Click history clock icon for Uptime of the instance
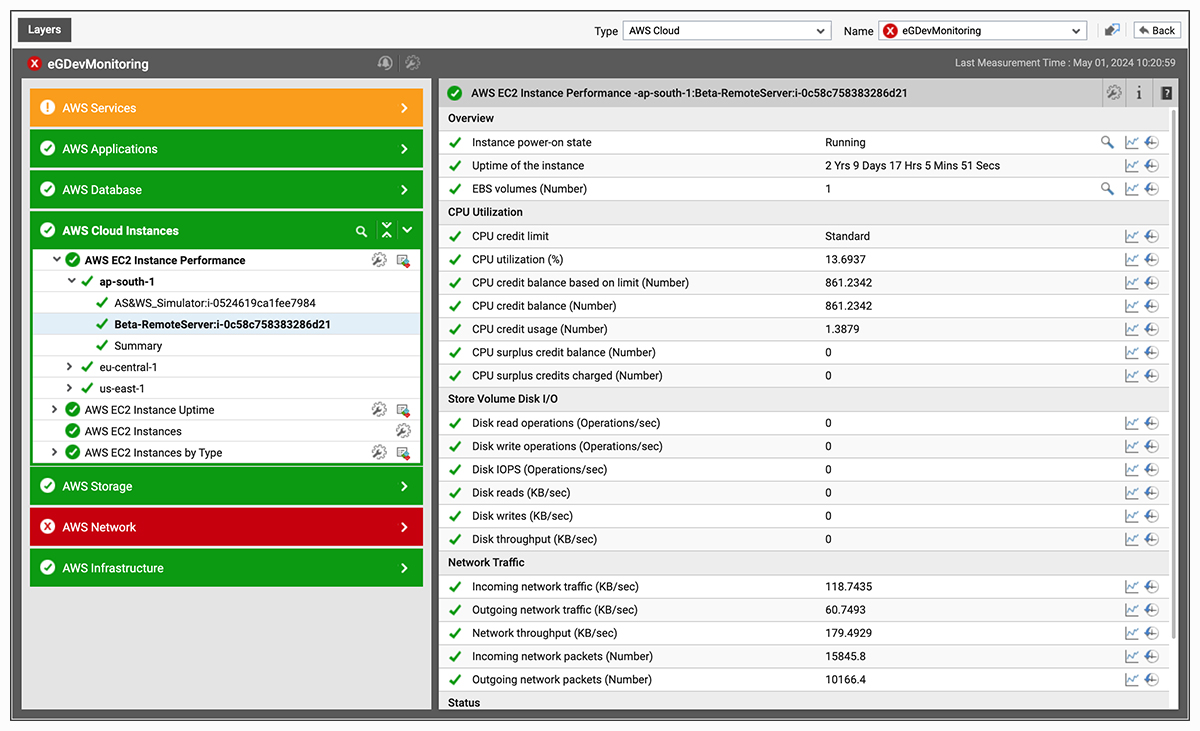Viewport: 1200px width, 731px height. (1152, 166)
